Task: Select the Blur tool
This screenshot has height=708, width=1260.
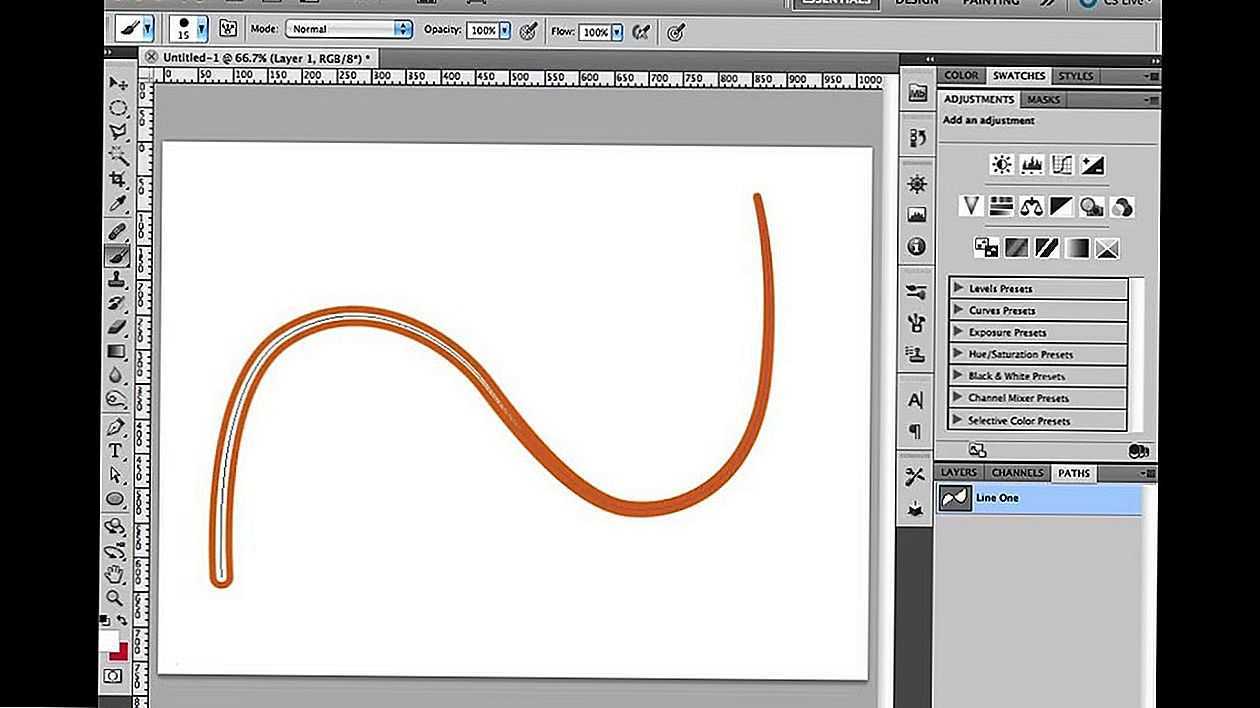Action: pyautogui.click(x=117, y=375)
